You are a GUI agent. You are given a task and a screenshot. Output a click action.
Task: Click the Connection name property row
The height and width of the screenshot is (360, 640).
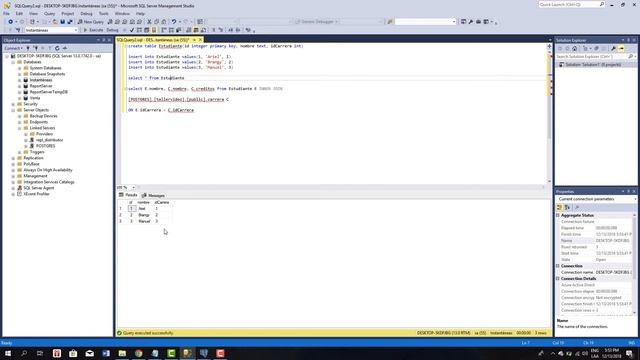[x=595, y=272]
